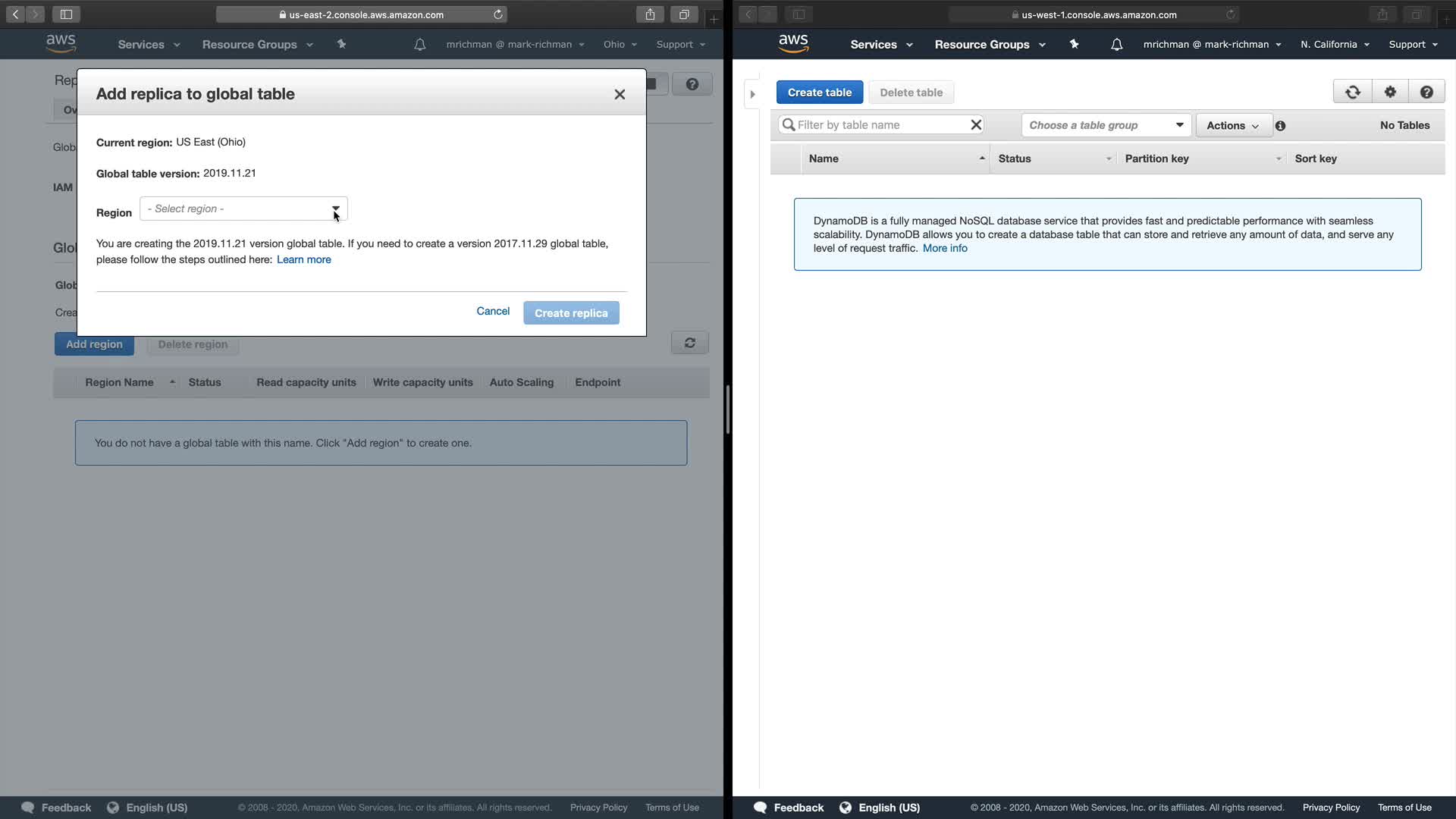The width and height of the screenshot is (1456, 819).
Task: Open the Actions dropdown menu
Action: point(1232,126)
